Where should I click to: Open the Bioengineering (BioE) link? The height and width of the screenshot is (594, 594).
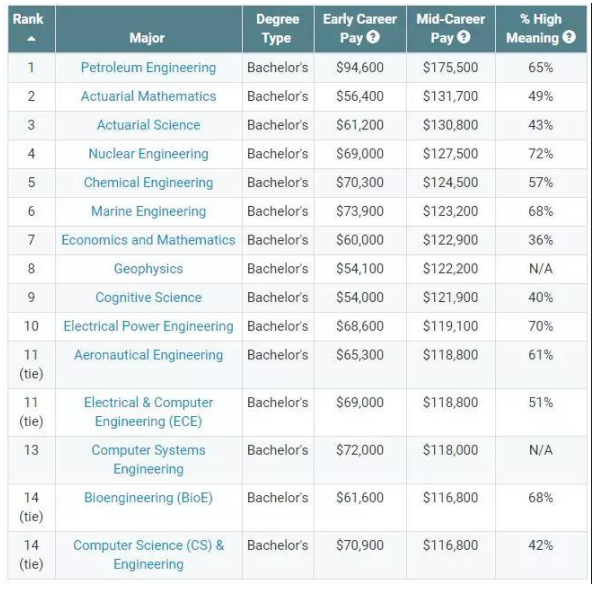point(148,498)
